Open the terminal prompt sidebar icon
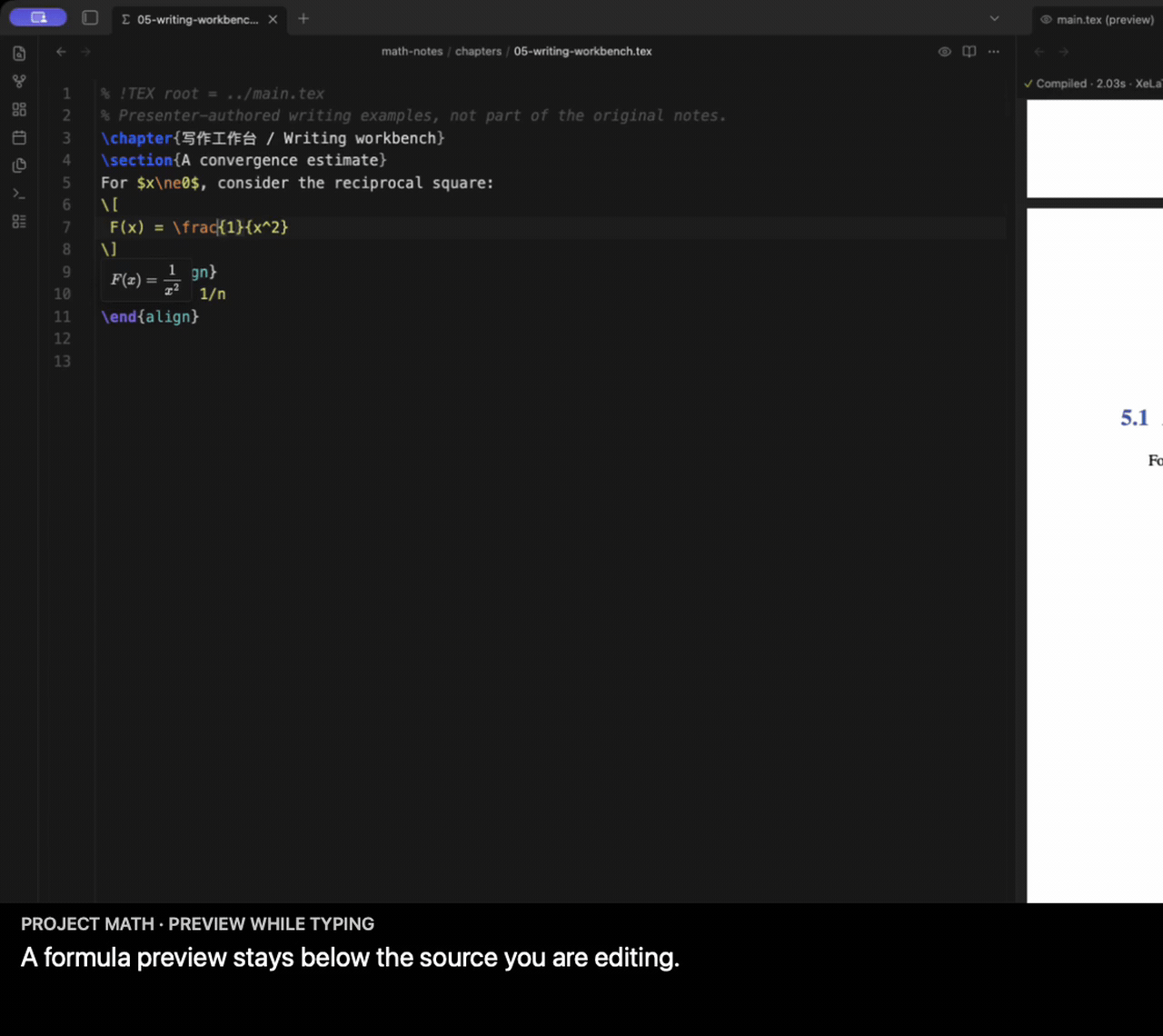 [19, 194]
